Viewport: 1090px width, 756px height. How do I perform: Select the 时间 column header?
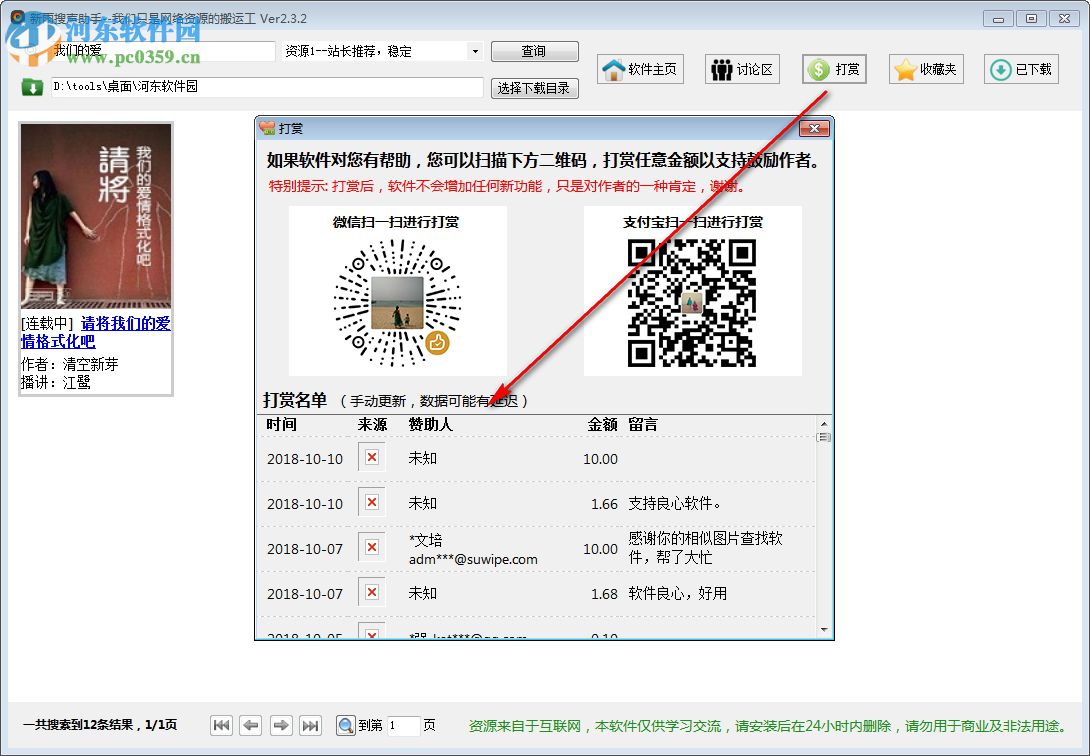coord(282,425)
